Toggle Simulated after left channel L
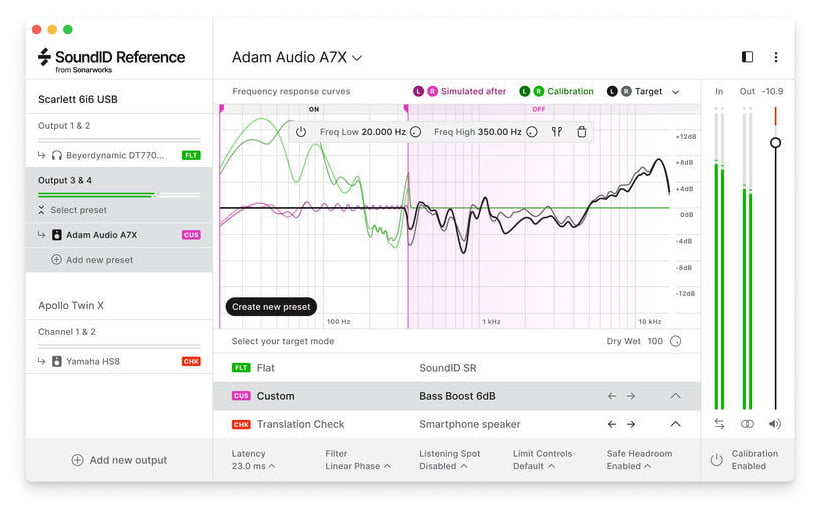 tap(418, 91)
